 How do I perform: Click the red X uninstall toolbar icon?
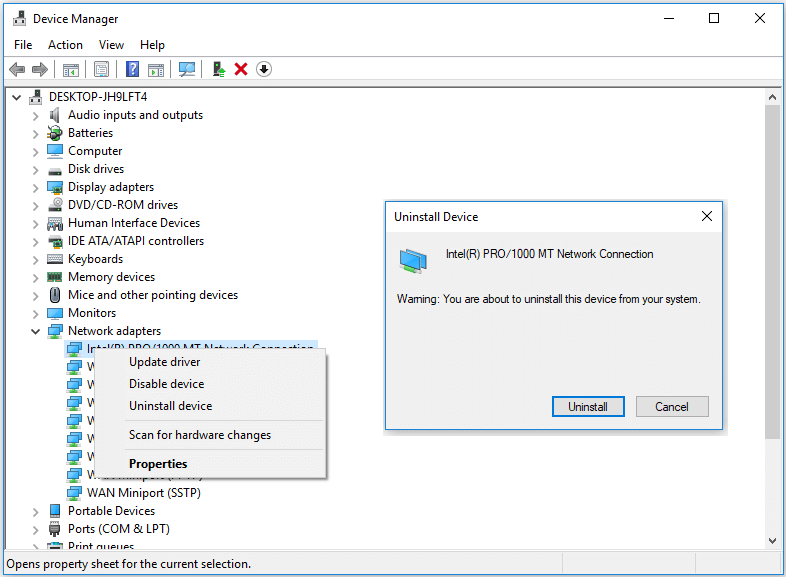[241, 69]
